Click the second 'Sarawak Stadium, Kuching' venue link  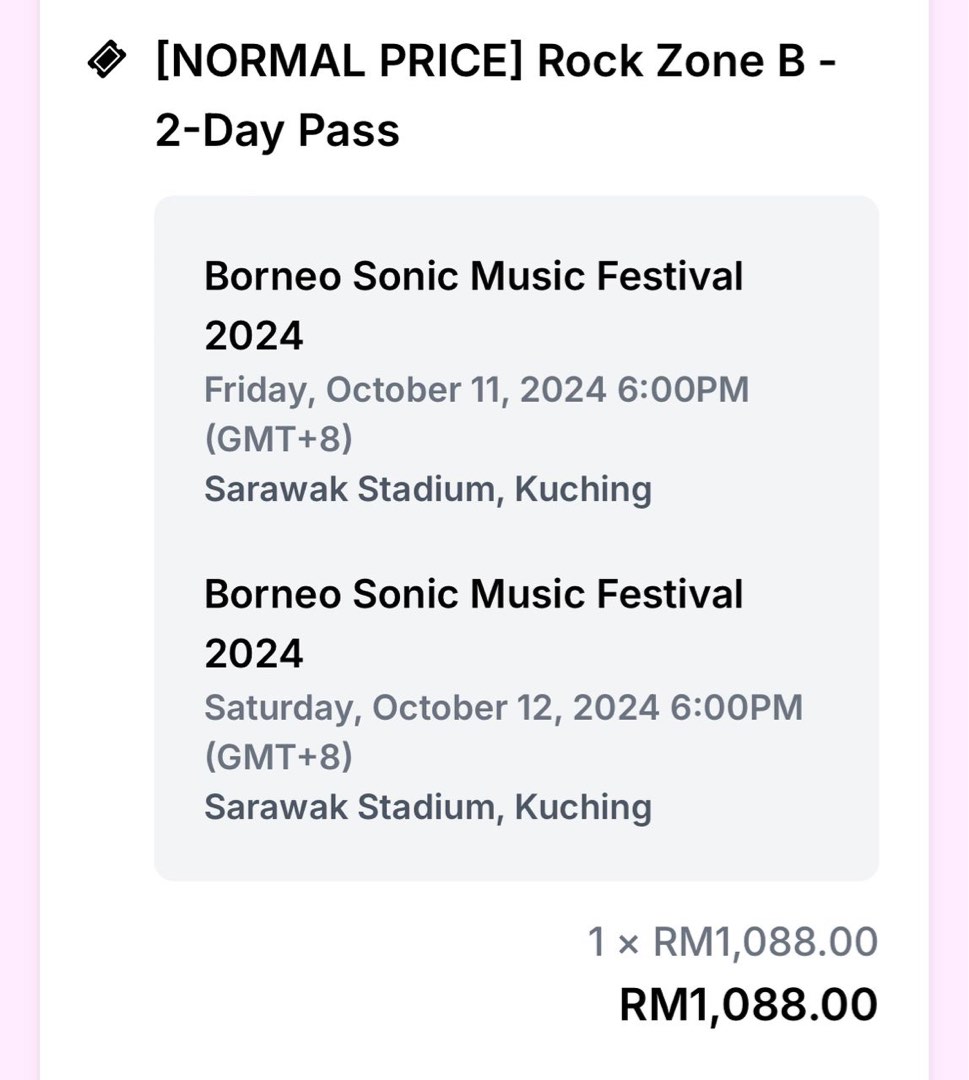click(428, 806)
